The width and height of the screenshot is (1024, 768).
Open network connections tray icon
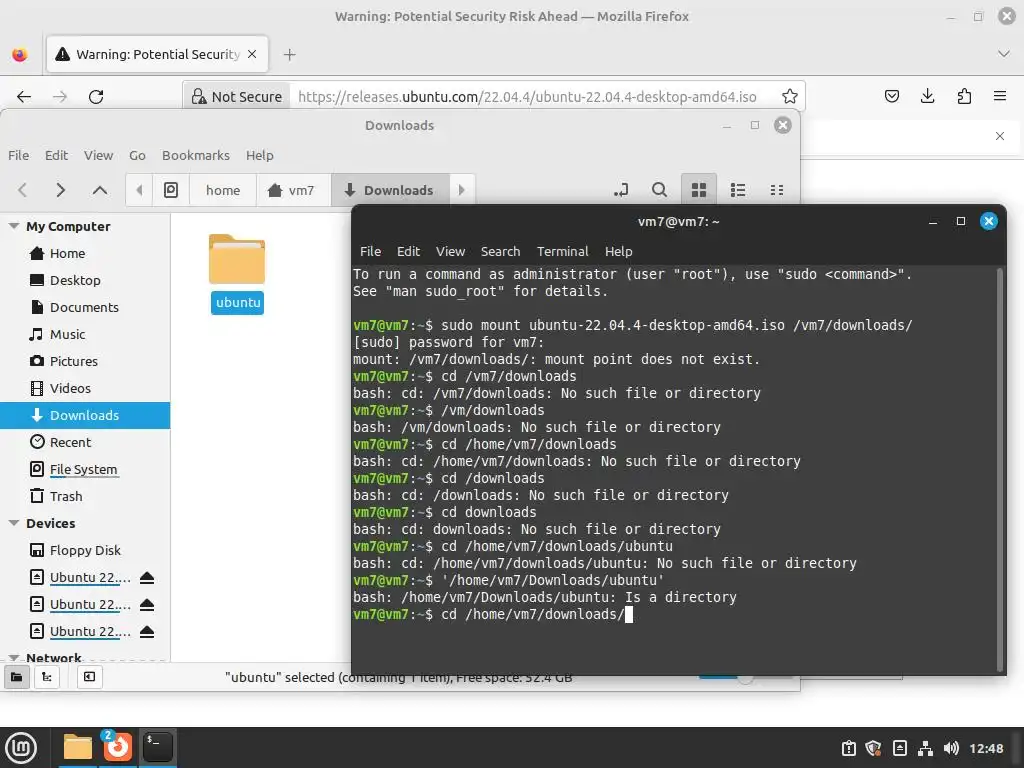(925, 748)
